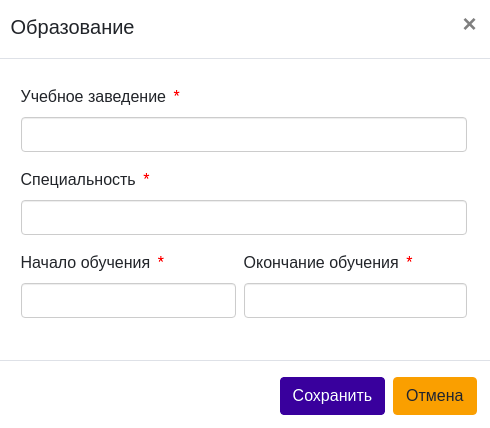Click the Учебное заведение label
Screen dimensions: 490x428
(93, 97)
